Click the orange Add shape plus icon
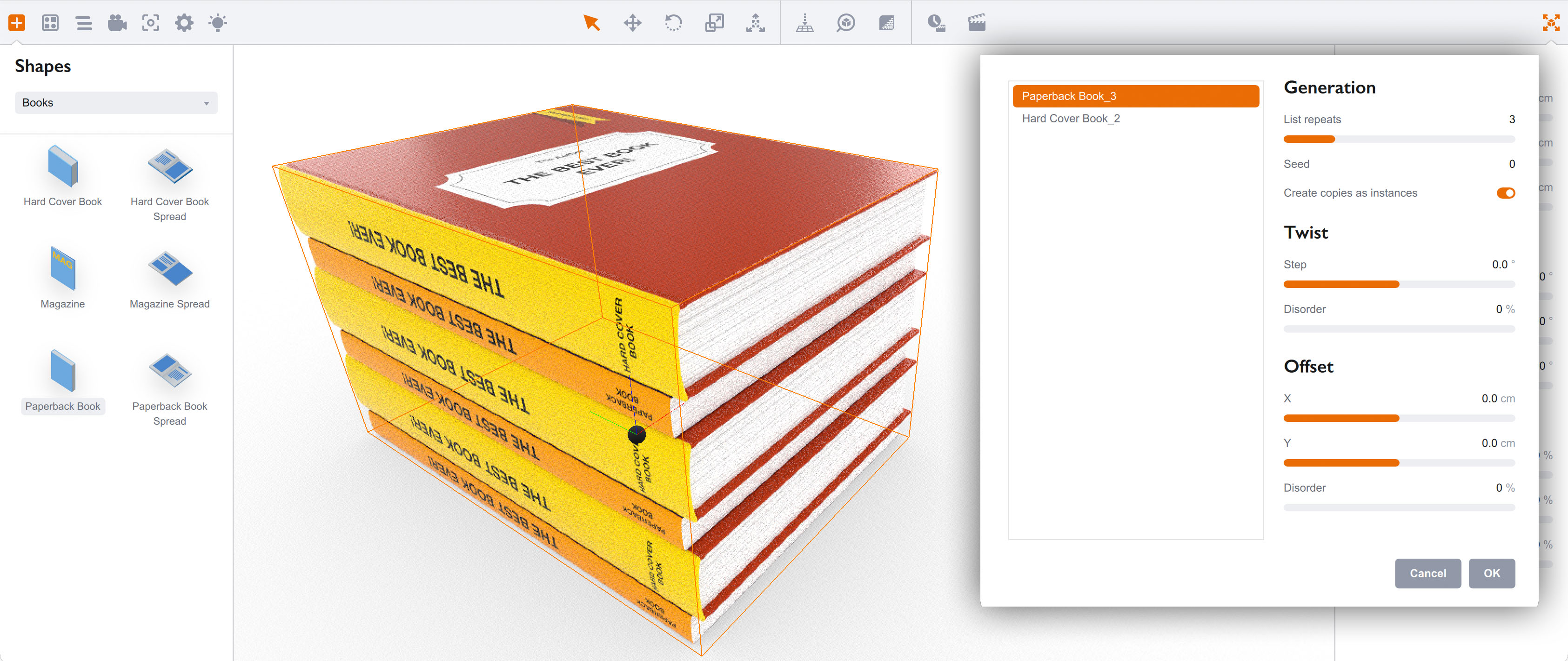This screenshot has width=1568, height=661. pos(16,23)
